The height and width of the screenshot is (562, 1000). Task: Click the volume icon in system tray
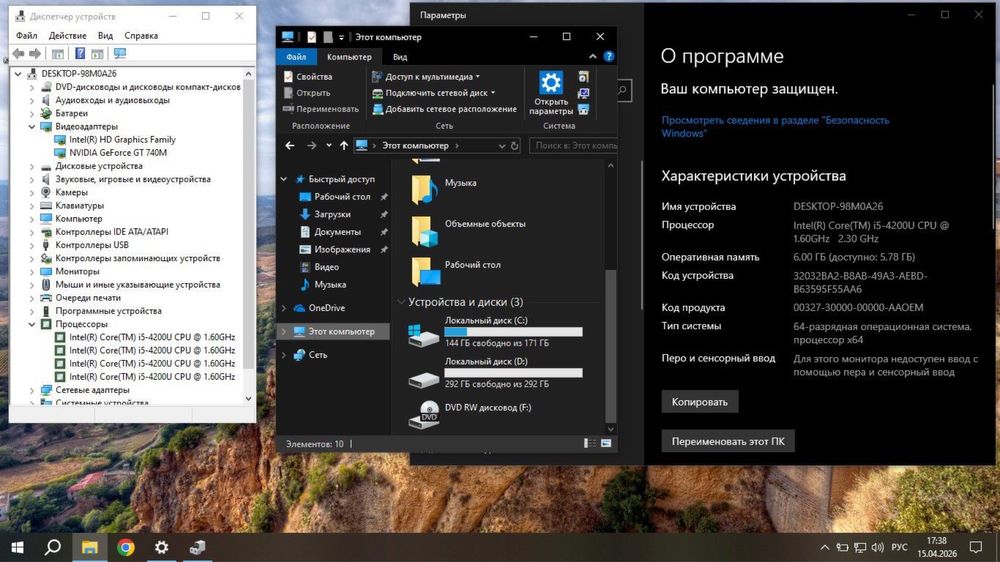[878, 547]
